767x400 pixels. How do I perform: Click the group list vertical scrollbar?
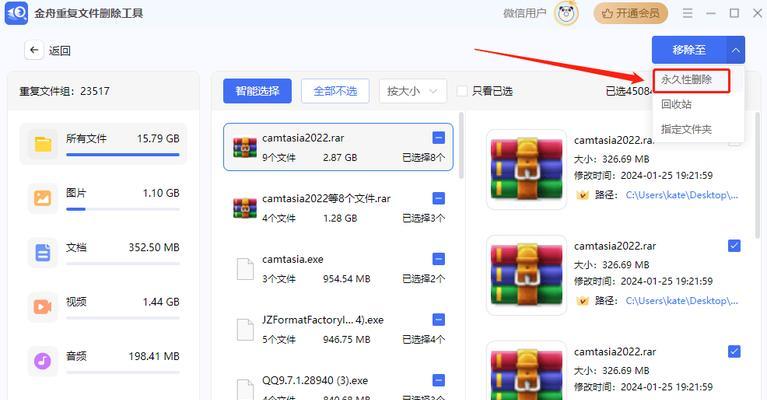tap(461, 145)
